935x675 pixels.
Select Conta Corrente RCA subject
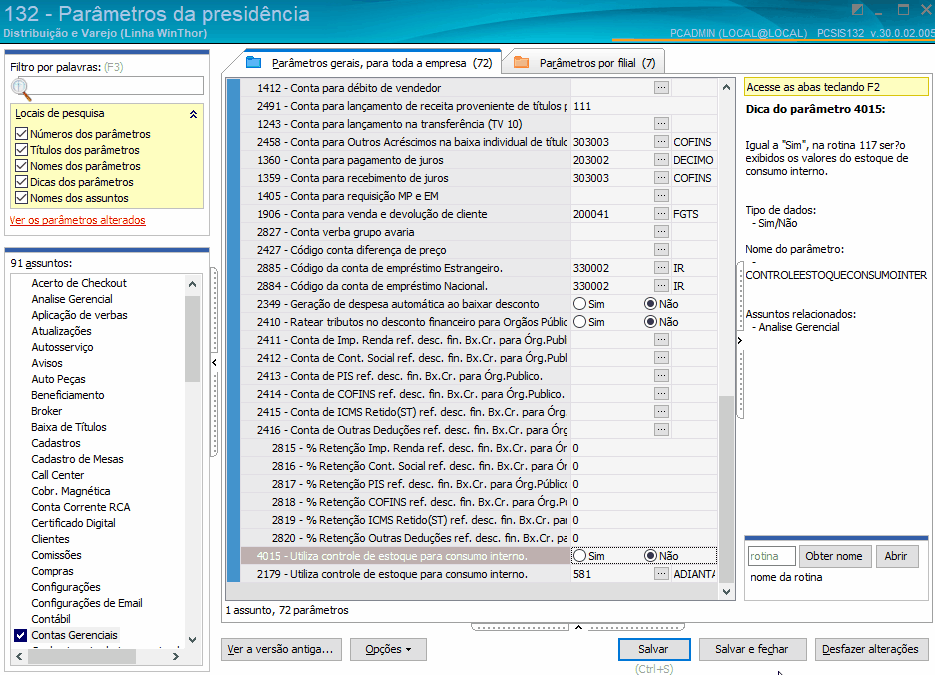pos(81,507)
